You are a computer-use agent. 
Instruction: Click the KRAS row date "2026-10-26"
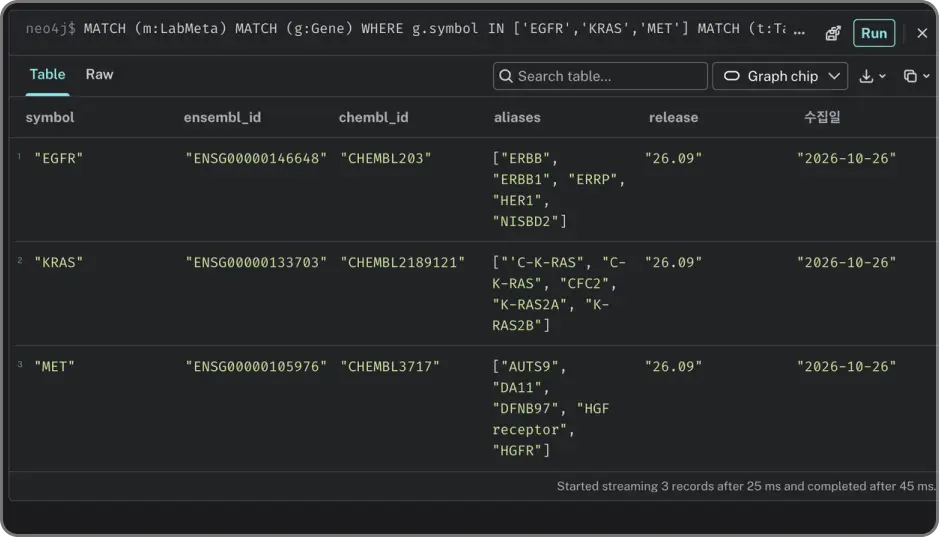[846, 263]
